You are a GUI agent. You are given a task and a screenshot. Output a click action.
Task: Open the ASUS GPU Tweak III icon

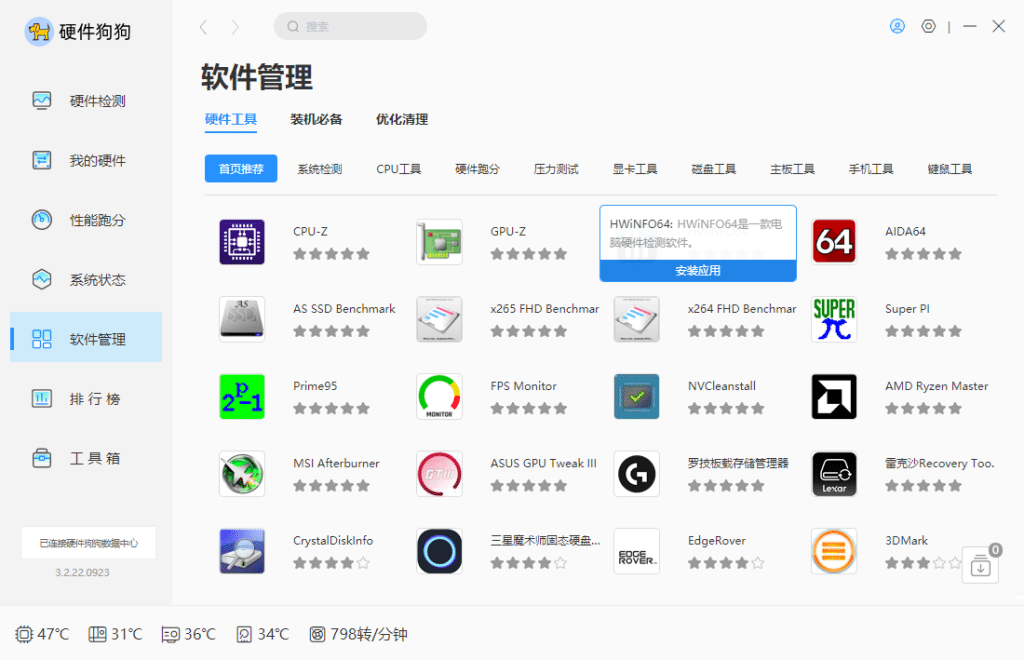(439, 473)
